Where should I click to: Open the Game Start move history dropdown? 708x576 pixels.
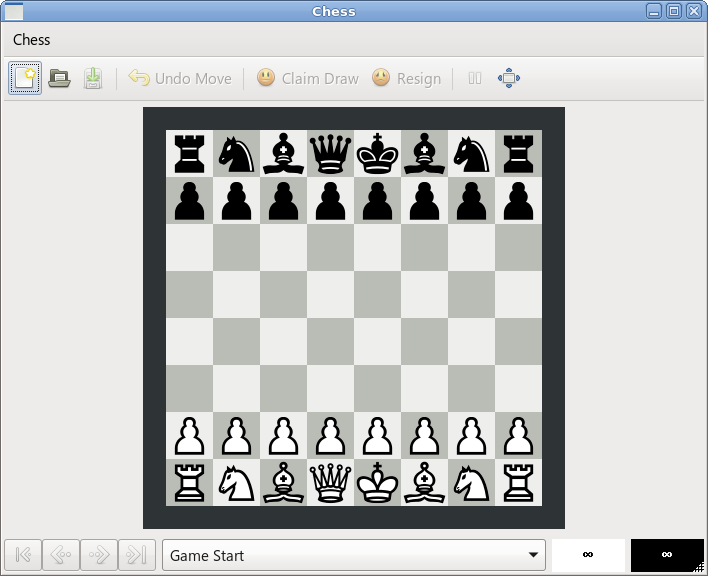[x=354, y=555]
